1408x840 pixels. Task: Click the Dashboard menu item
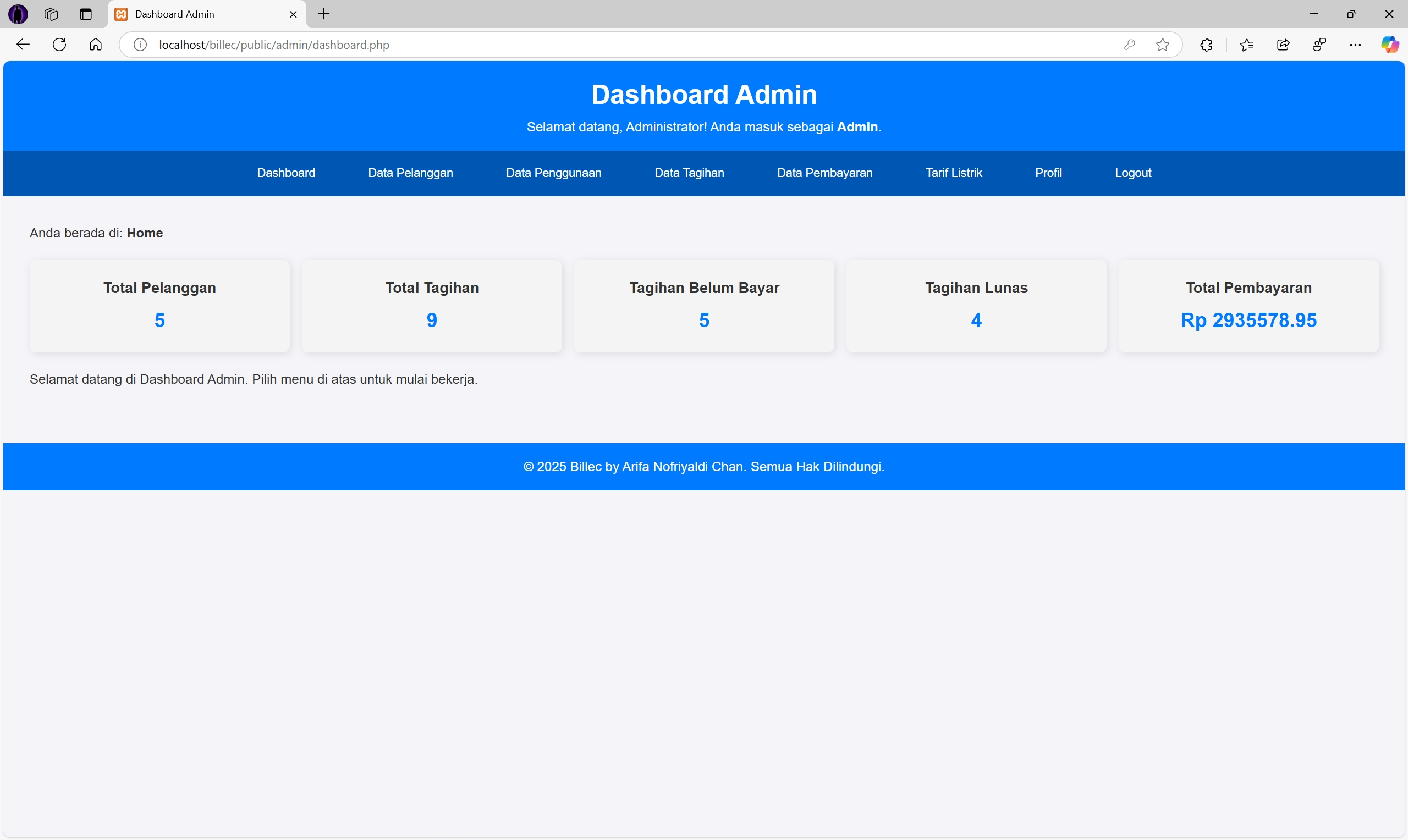click(x=286, y=172)
